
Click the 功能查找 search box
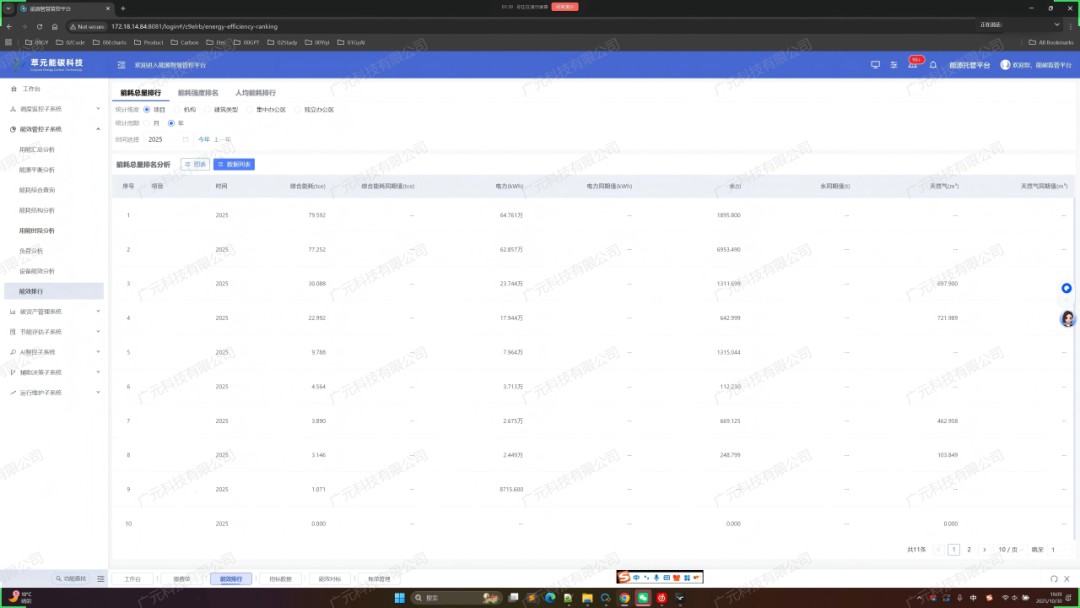click(71, 579)
